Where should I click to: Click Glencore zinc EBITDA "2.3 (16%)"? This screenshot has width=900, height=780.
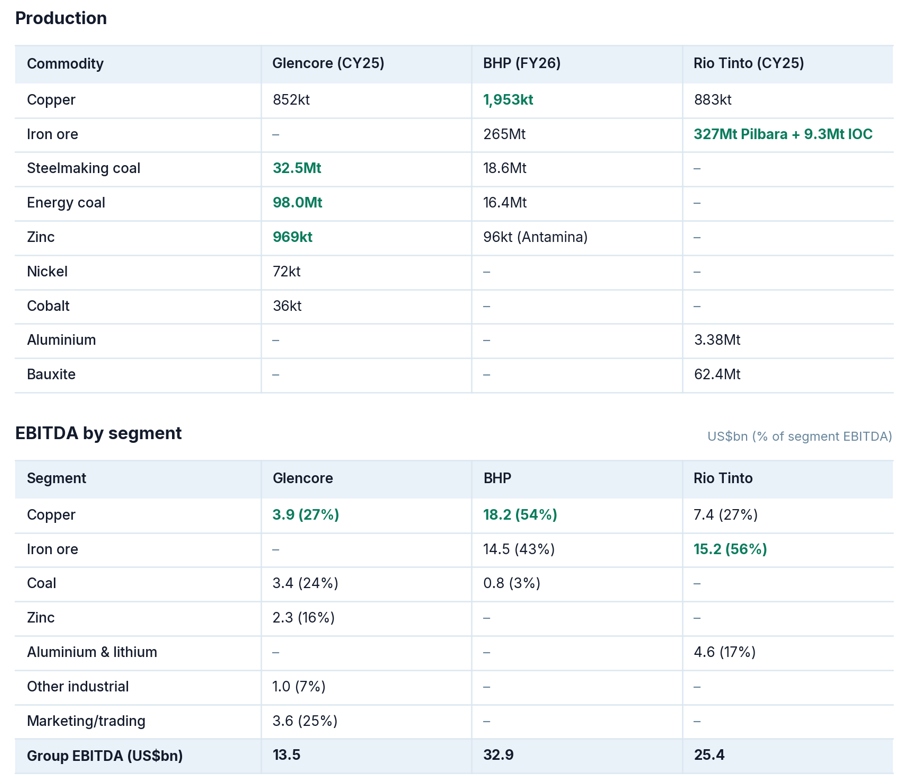coord(304,618)
